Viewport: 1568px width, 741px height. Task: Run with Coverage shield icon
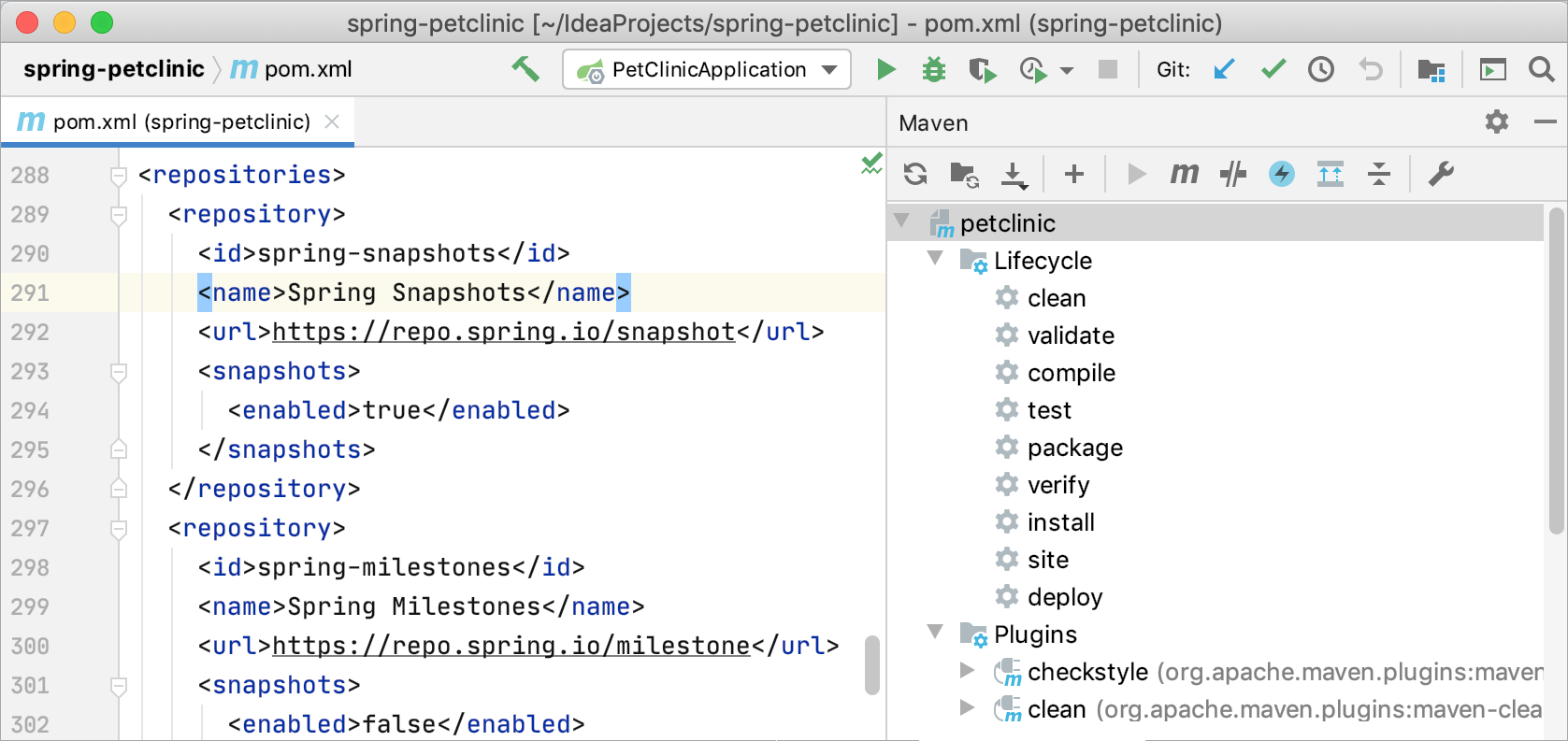tap(982, 70)
